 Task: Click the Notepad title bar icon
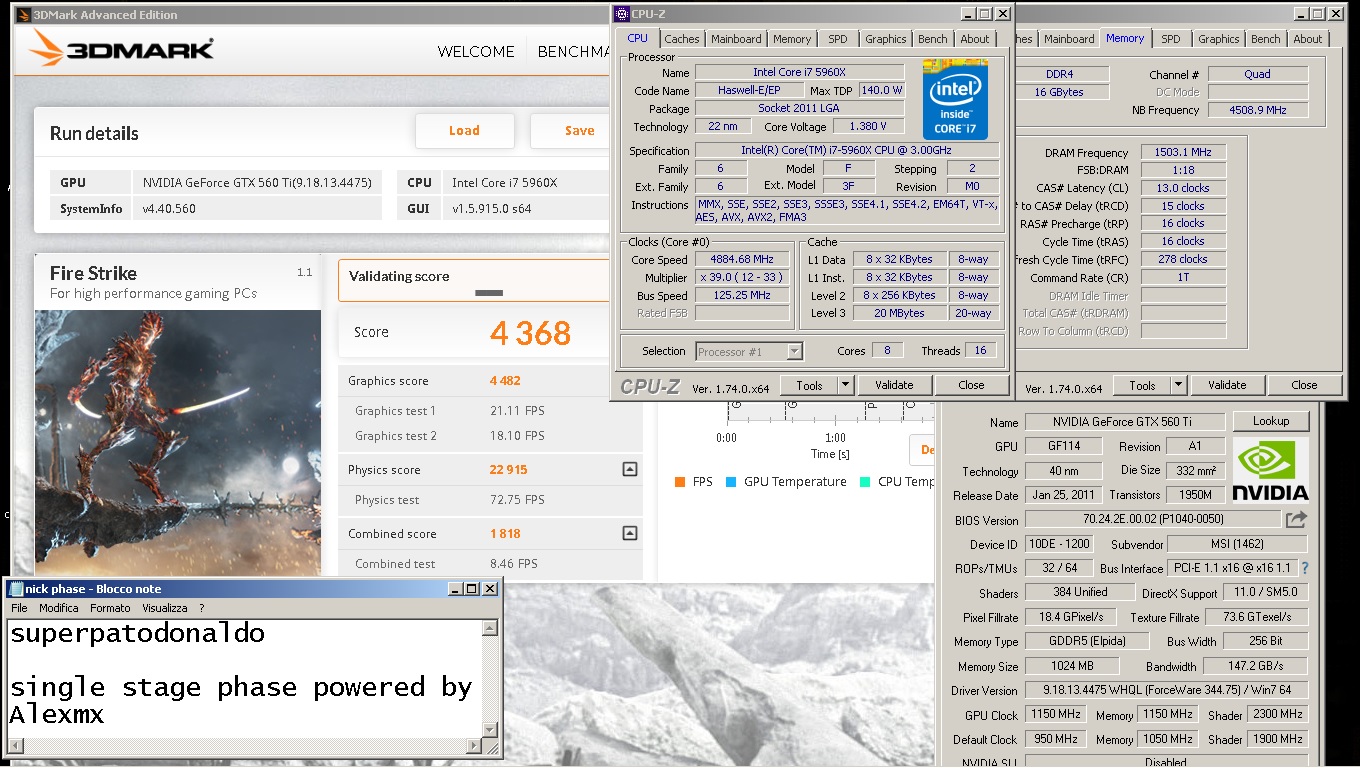(15, 589)
